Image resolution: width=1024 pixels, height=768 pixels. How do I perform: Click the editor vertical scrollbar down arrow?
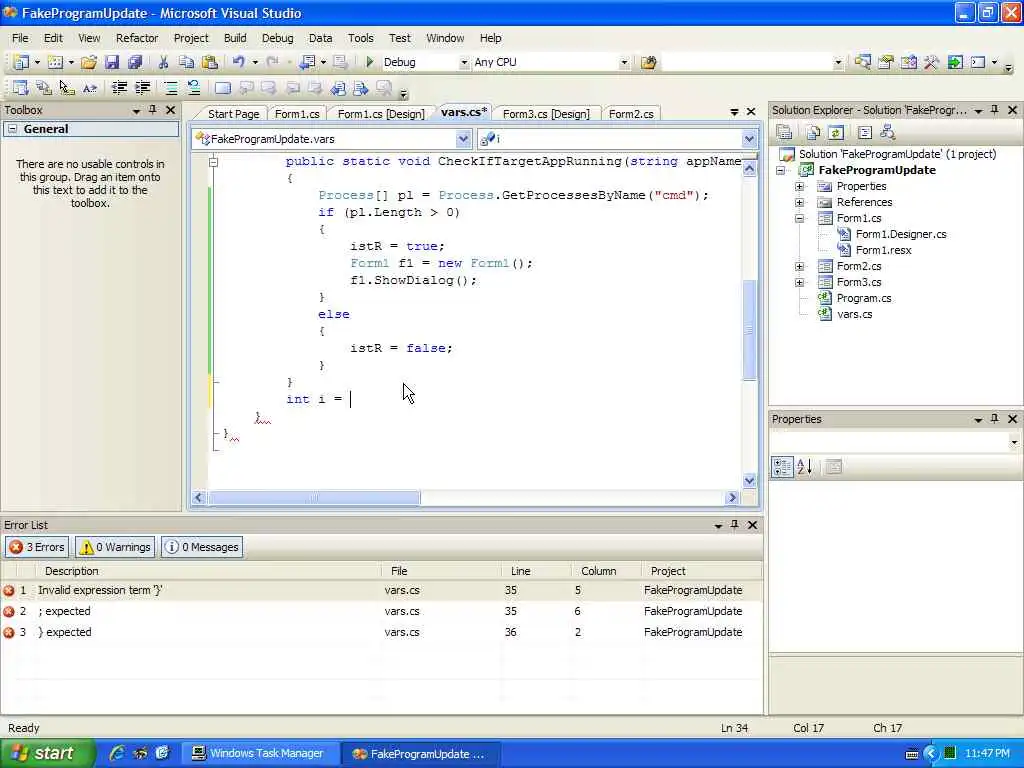pos(749,481)
